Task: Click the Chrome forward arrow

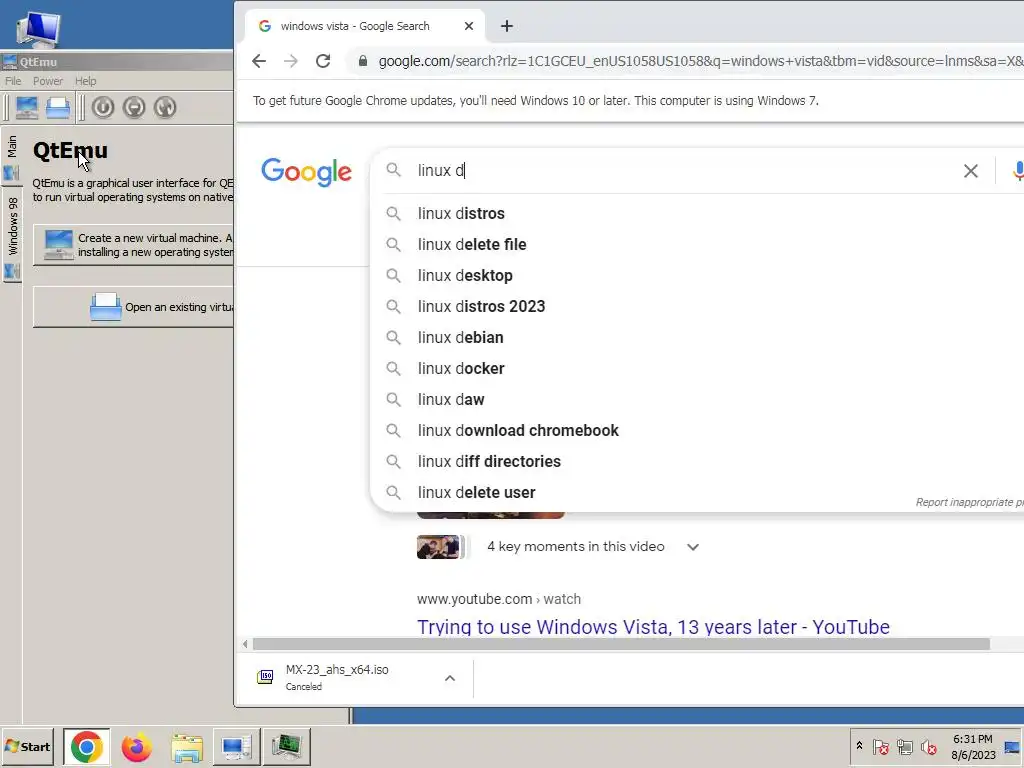Action: [x=291, y=61]
